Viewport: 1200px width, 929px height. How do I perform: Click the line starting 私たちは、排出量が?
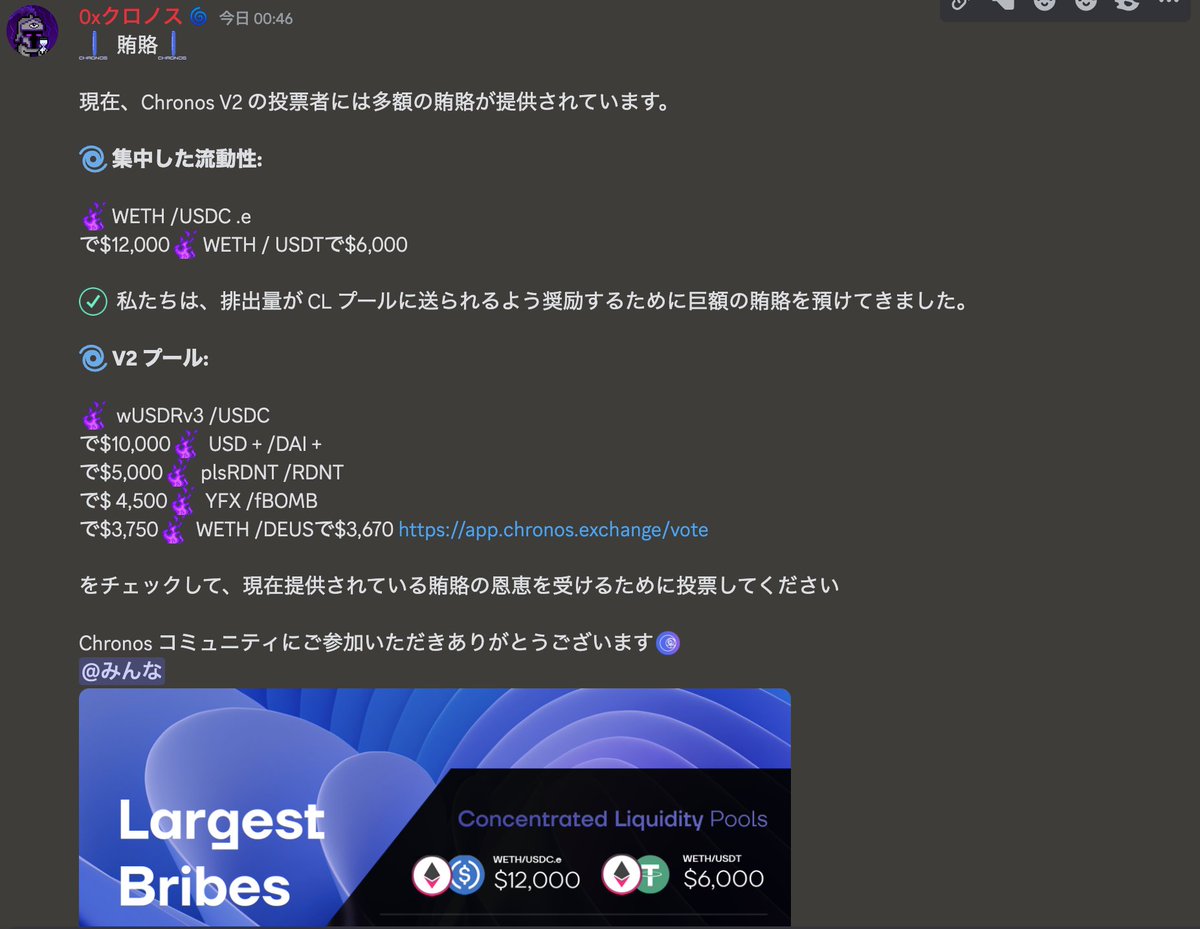(x=541, y=301)
